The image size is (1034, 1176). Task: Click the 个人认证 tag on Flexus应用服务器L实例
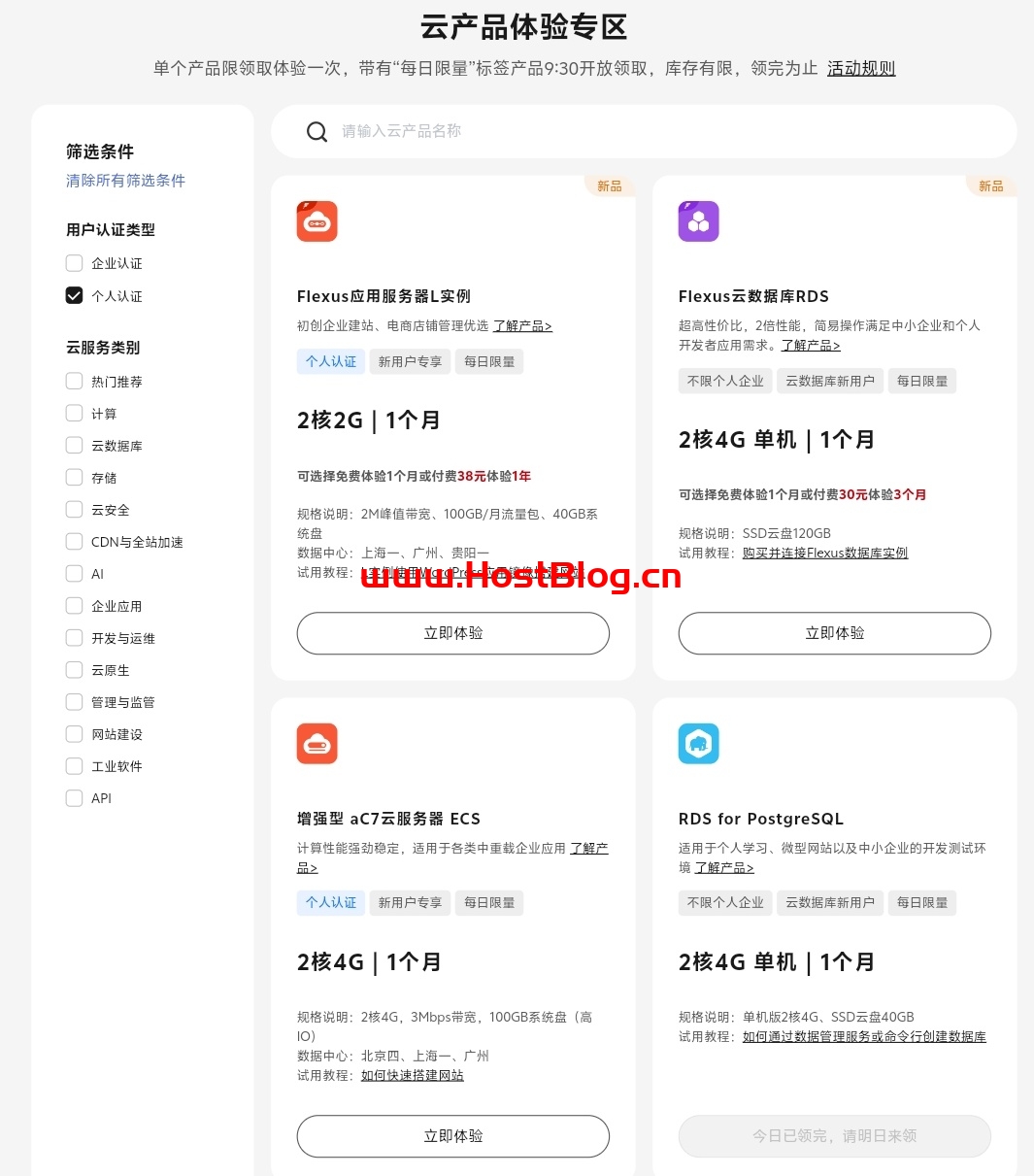(331, 361)
